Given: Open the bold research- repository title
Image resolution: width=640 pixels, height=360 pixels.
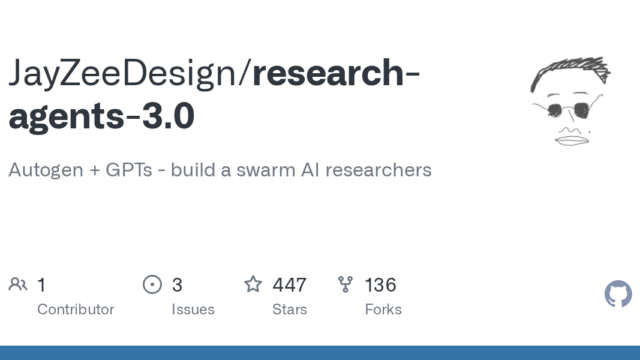Looking at the screenshot, I should pyautogui.click(x=336, y=73).
